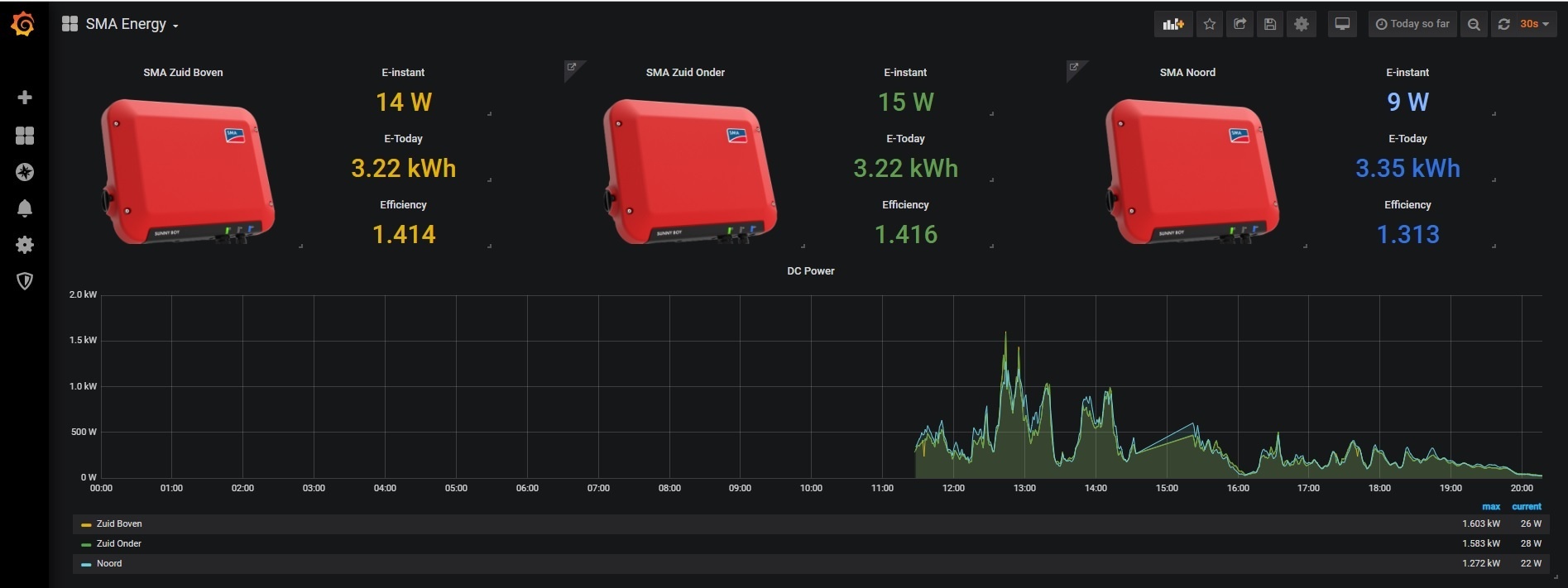Open the SMA Zuid Onder panel title
This screenshot has height=588, width=1568.
click(x=685, y=73)
